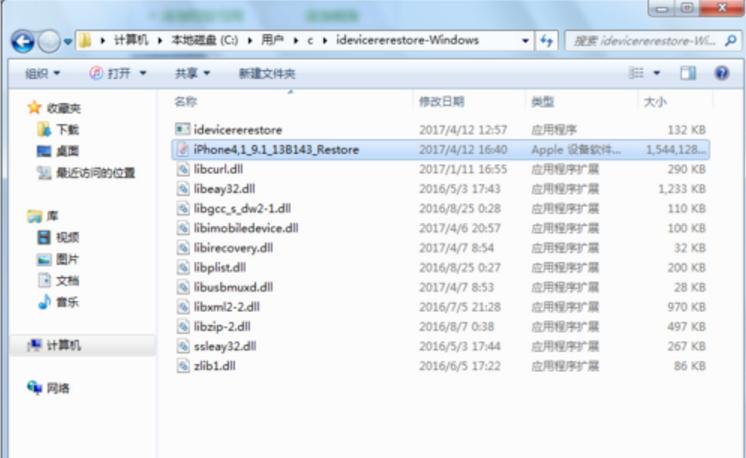
Task: Select the c folder in the address breadcrumb
Action: [x=310, y=40]
